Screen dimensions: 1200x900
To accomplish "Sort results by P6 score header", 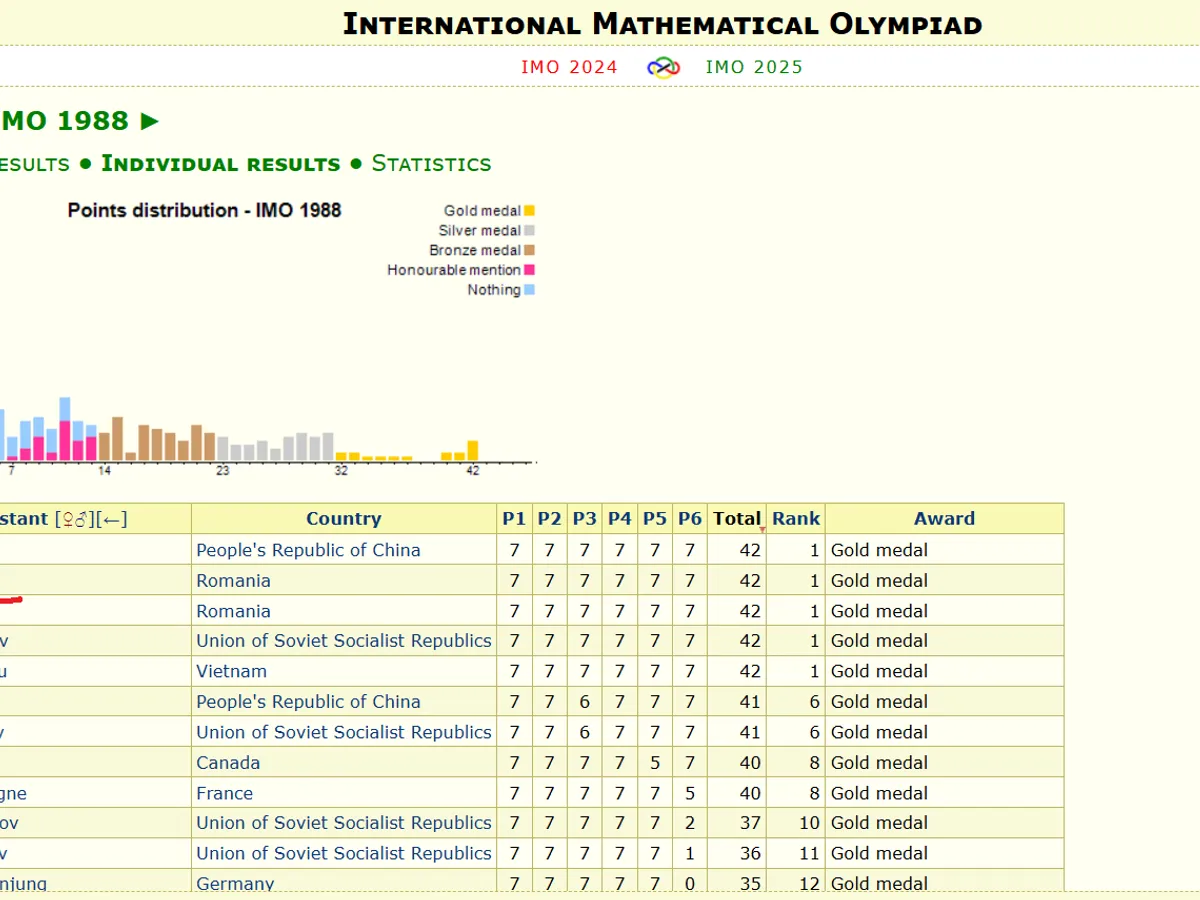I will pos(690,519).
